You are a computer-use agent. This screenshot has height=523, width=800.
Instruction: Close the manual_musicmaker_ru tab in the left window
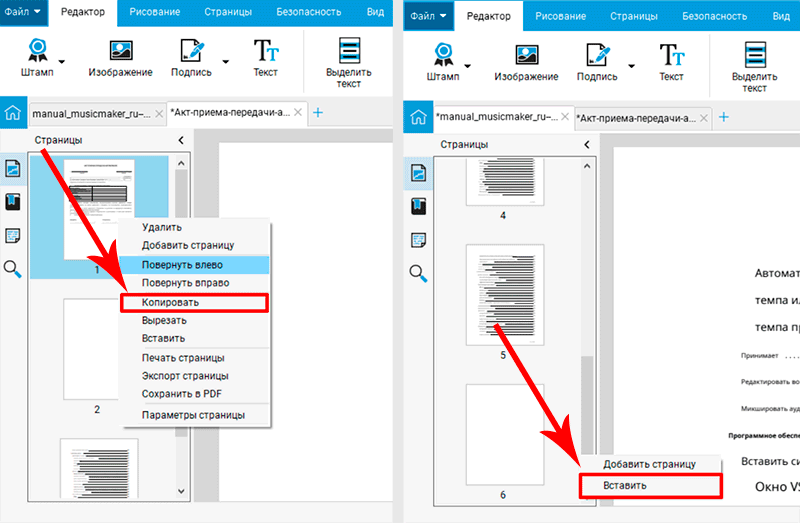pyautogui.click(x=159, y=114)
